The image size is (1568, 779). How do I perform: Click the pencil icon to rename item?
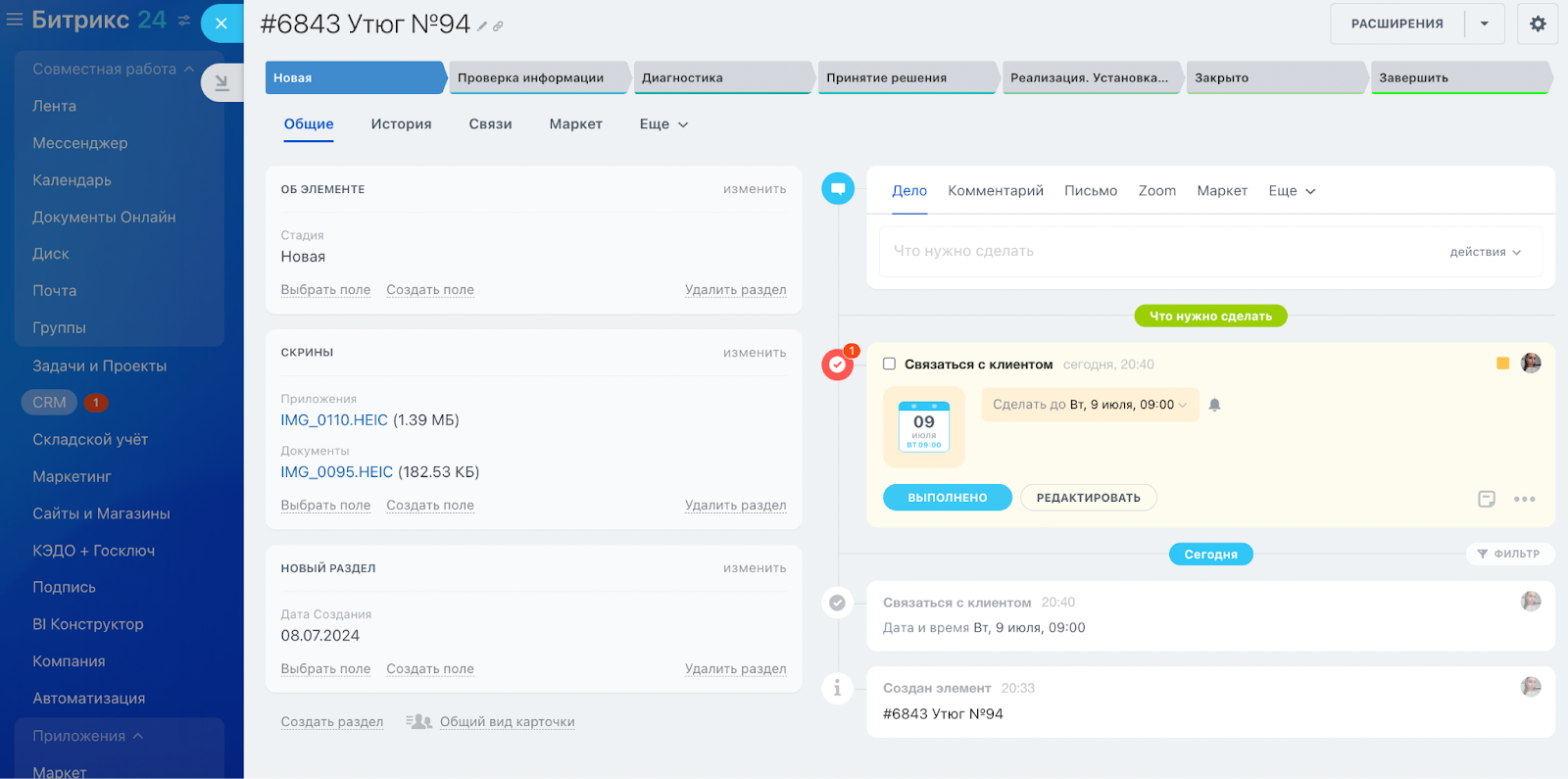pos(482,26)
